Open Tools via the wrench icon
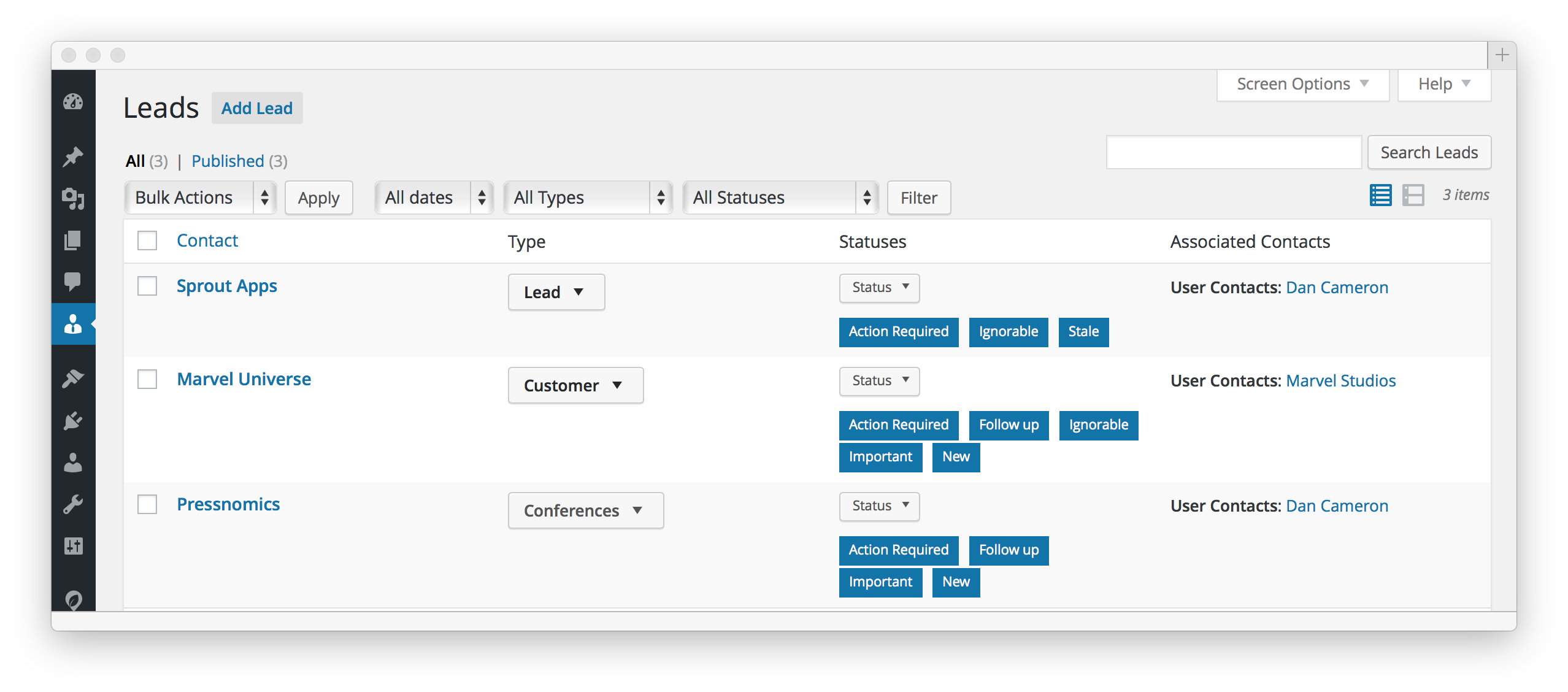 click(73, 505)
